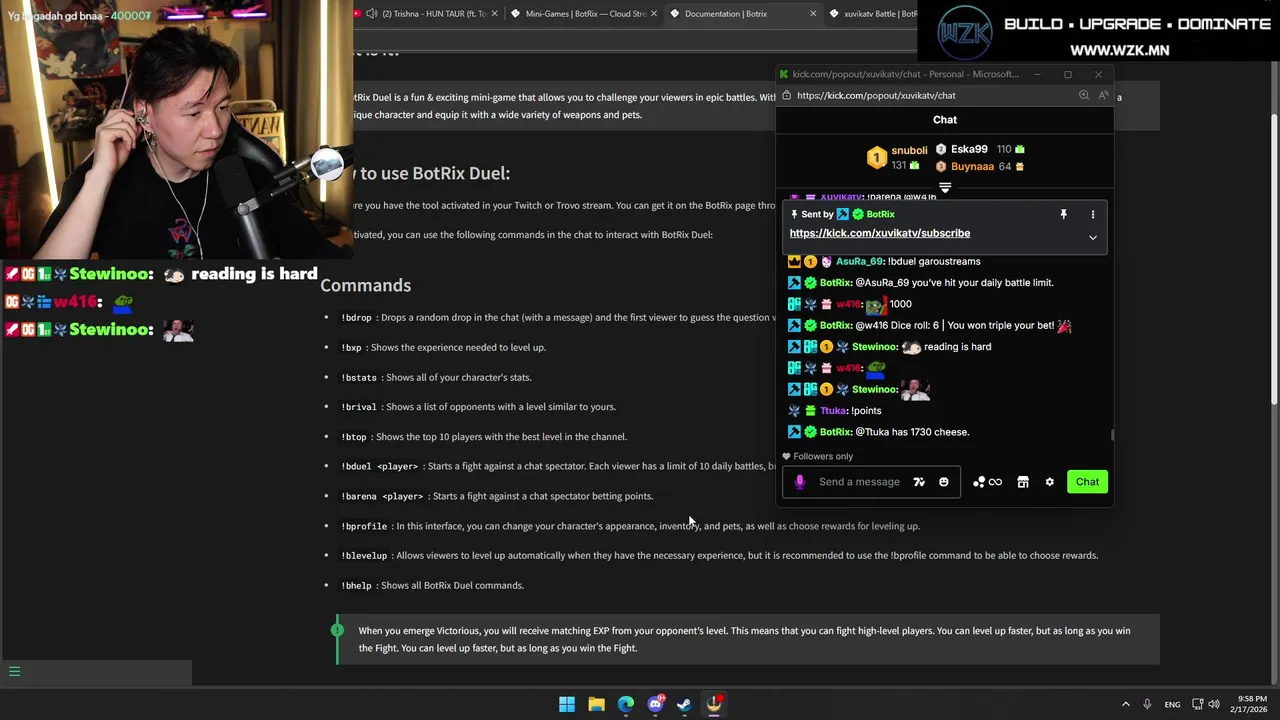The image size is (1280, 720).
Task: Click the zoom icon in popout address bar
Action: coord(1084,95)
